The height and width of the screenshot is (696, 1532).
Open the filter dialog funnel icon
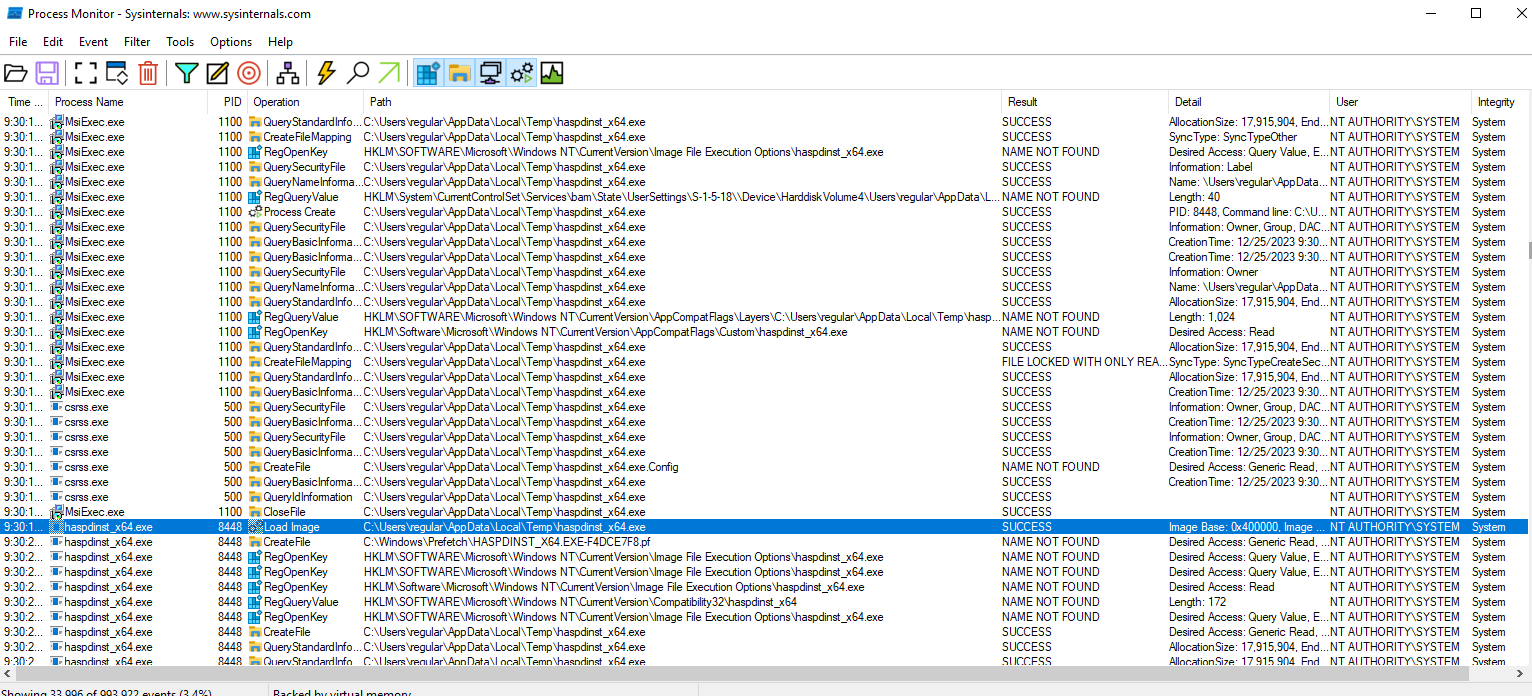[x=187, y=73]
